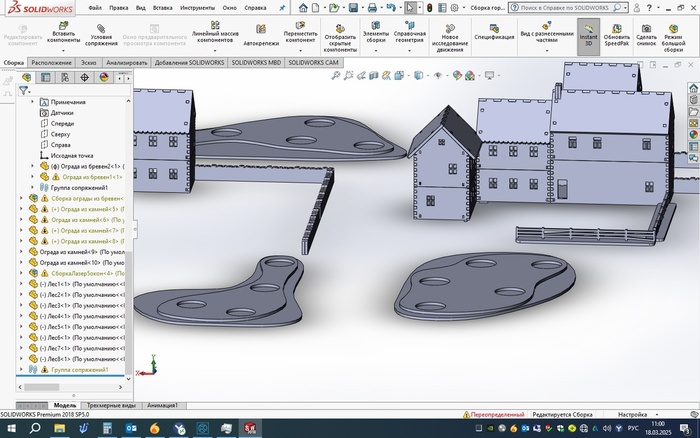Expand the Лес1<1> component in the tree
The image size is (700, 438).
[x=23, y=284]
